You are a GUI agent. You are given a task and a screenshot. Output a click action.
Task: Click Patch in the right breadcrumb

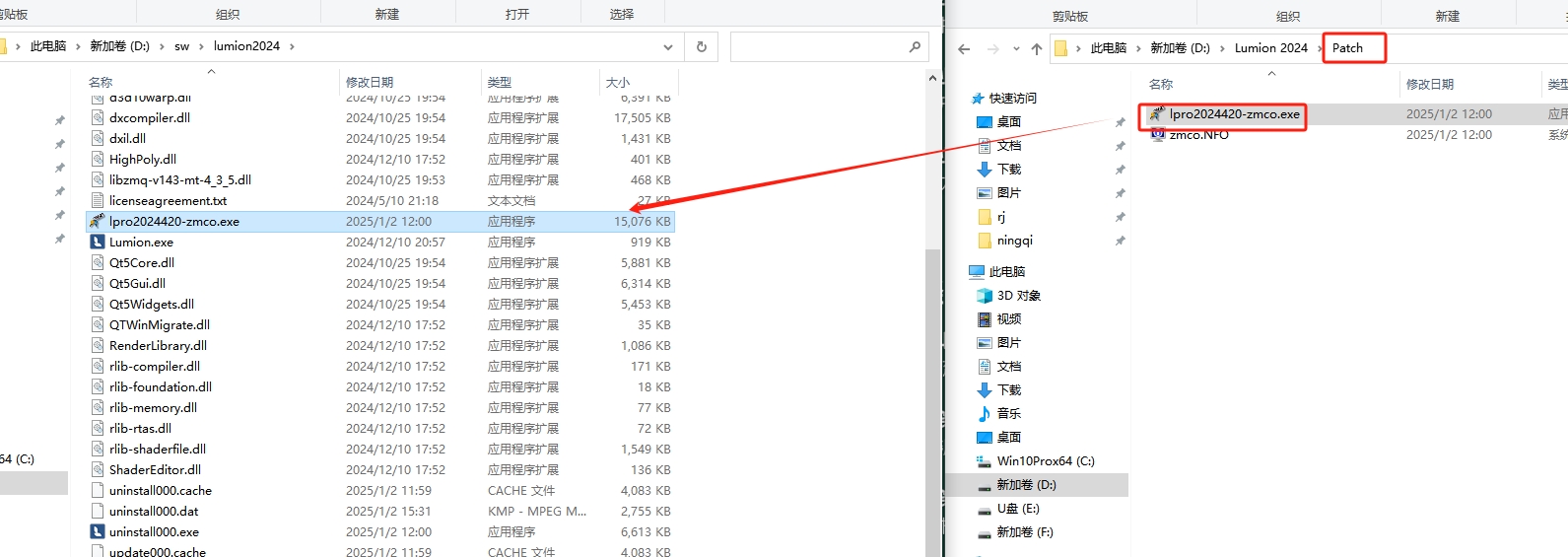(x=1348, y=48)
